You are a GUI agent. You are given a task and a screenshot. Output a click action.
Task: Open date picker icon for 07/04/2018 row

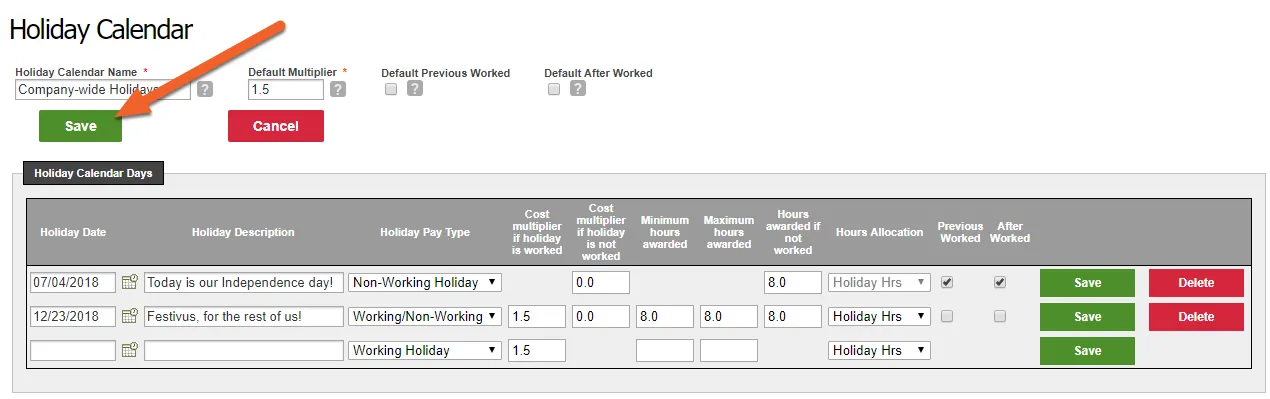click(x=129, y=283)
